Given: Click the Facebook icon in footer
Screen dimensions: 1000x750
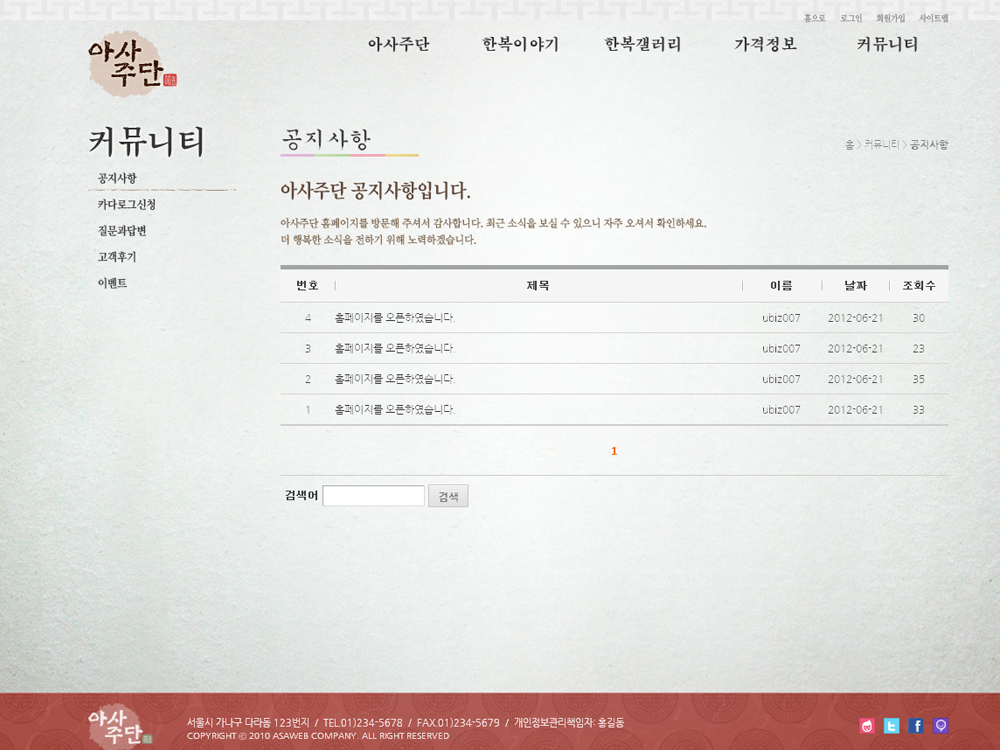Looking at the screenshot, I should point(916,726).
